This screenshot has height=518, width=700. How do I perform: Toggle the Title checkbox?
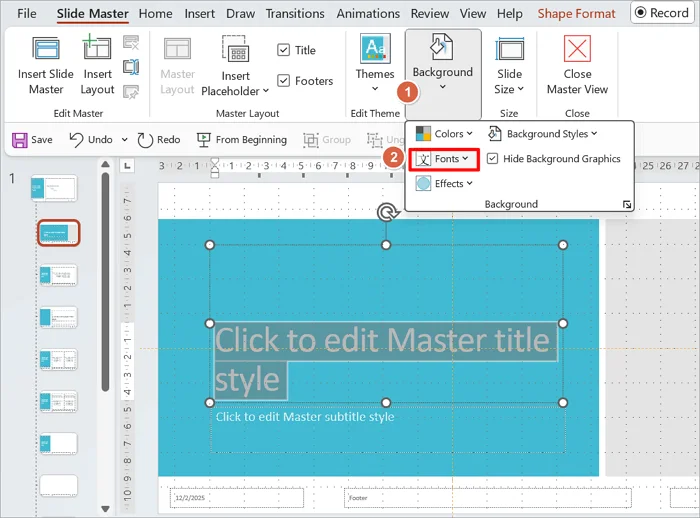click(283, 50)
